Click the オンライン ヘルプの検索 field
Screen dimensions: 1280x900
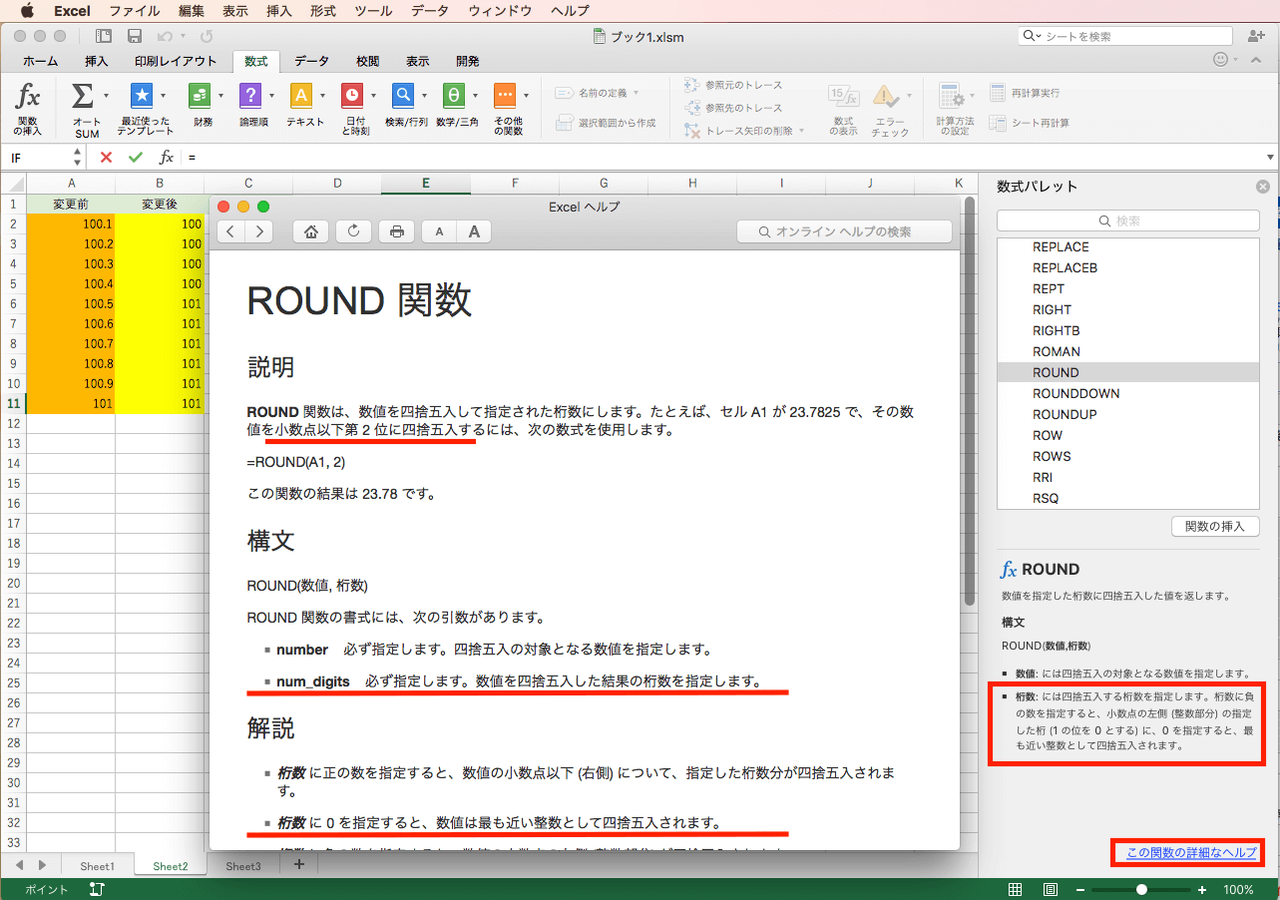[x=844, y=232]
